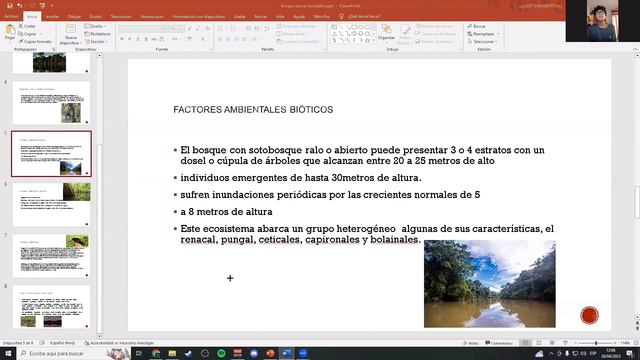
Task: Open the Diseño layout dropdown
Action: (x=95, y=26)
